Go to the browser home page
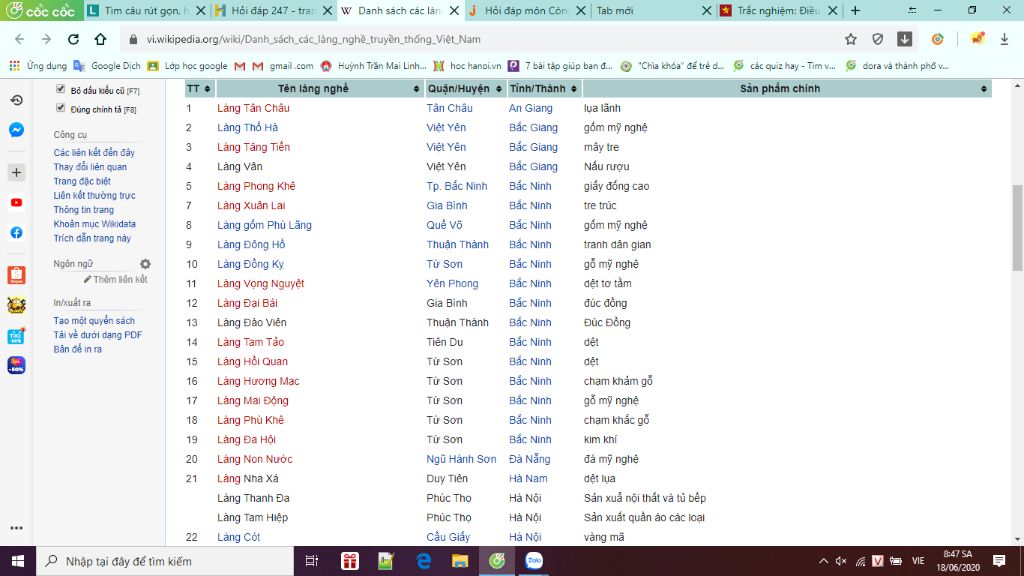The width and height of the screenshot is (1024, 576). coord(100,39)
